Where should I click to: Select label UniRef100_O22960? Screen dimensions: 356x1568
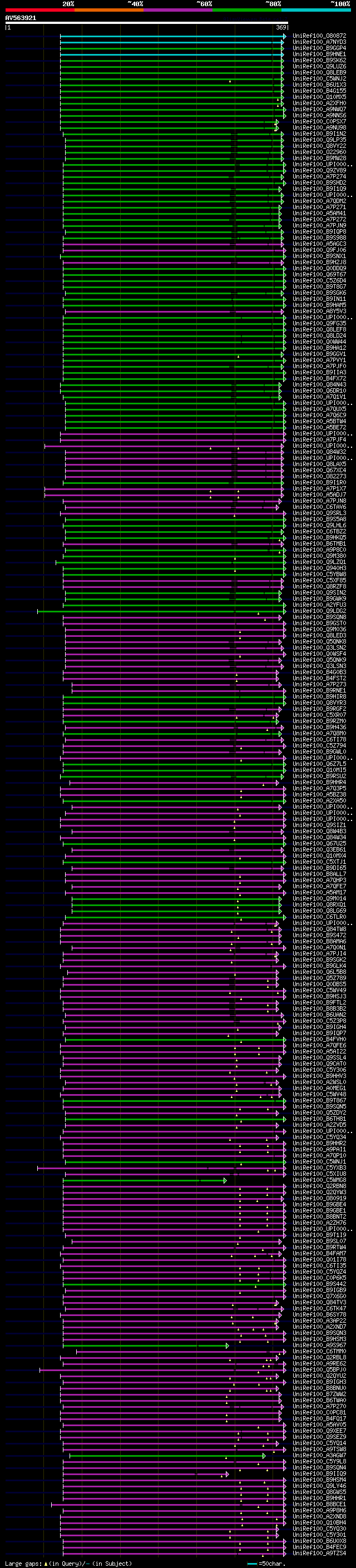click(x=319, y=152)
